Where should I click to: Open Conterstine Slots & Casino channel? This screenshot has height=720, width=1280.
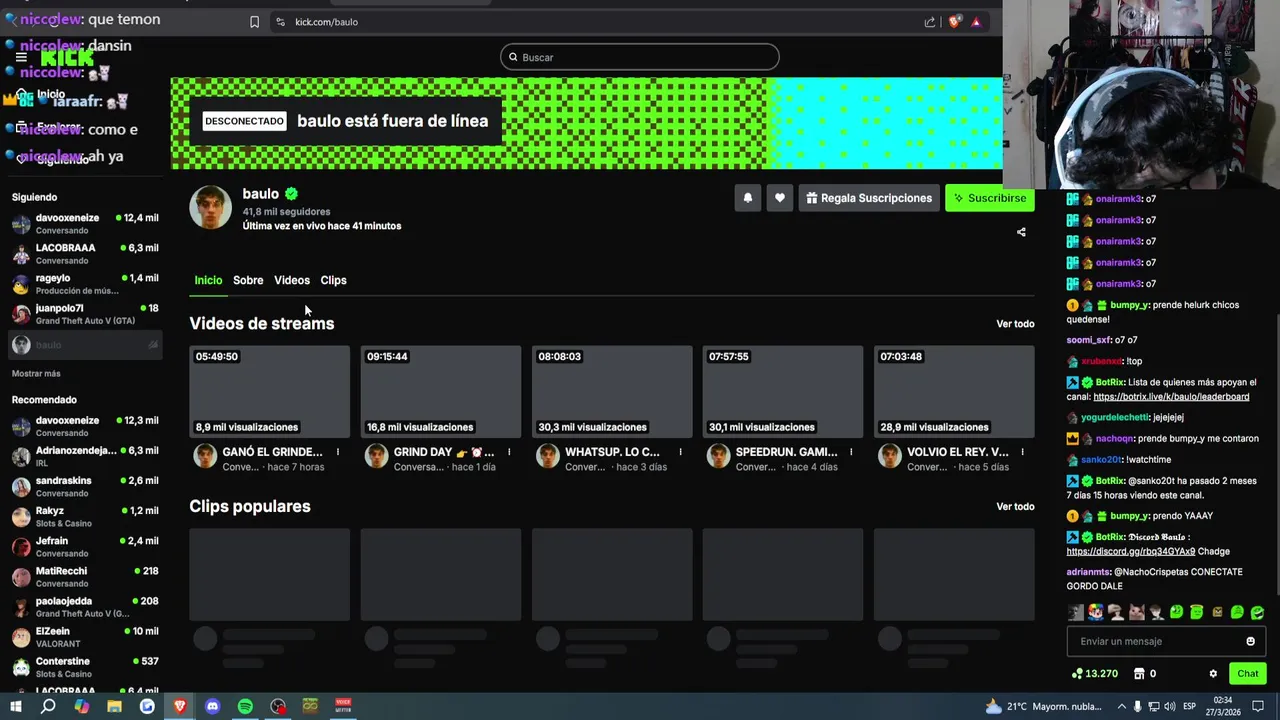85,667
